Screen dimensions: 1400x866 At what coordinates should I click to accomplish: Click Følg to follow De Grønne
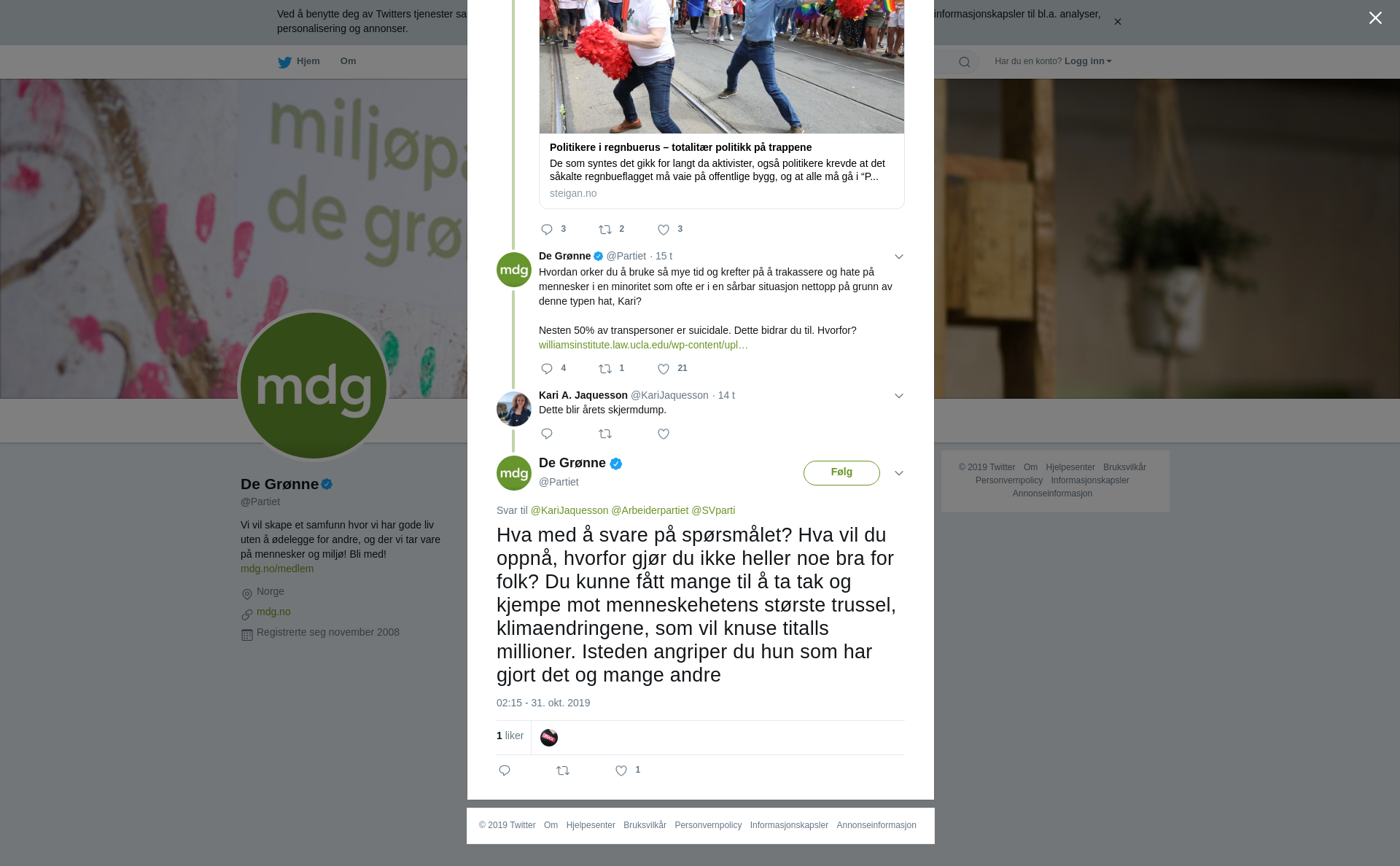pos(841,472)
